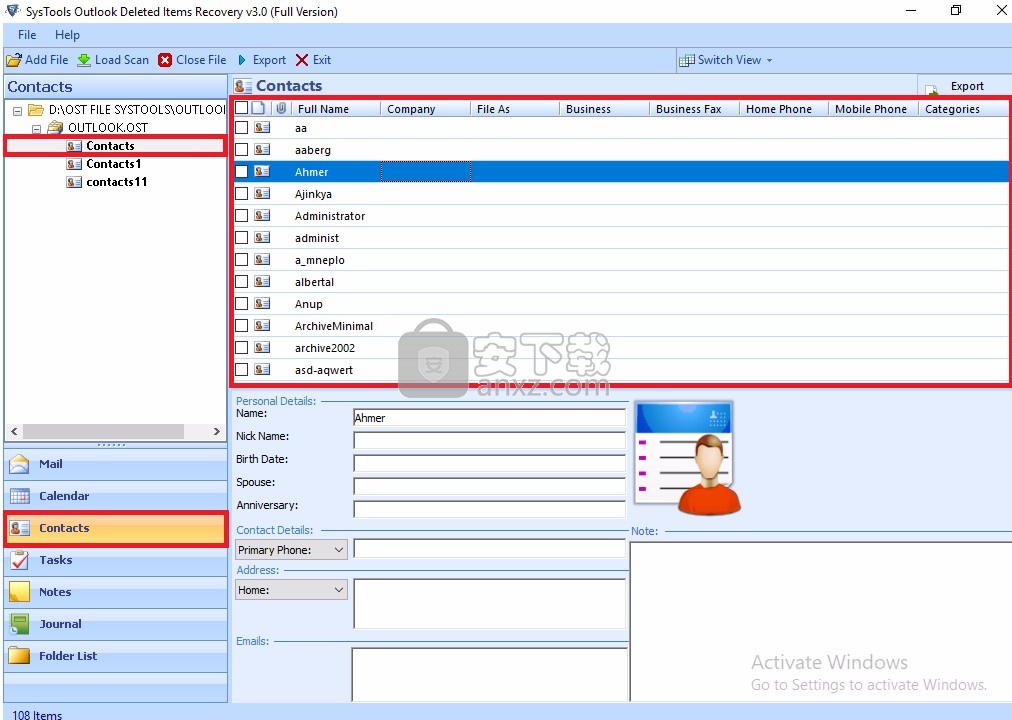This screenshot has width=1012, height=720.
Task: Click the Folder List folder icon
Action: click(19, 655)
